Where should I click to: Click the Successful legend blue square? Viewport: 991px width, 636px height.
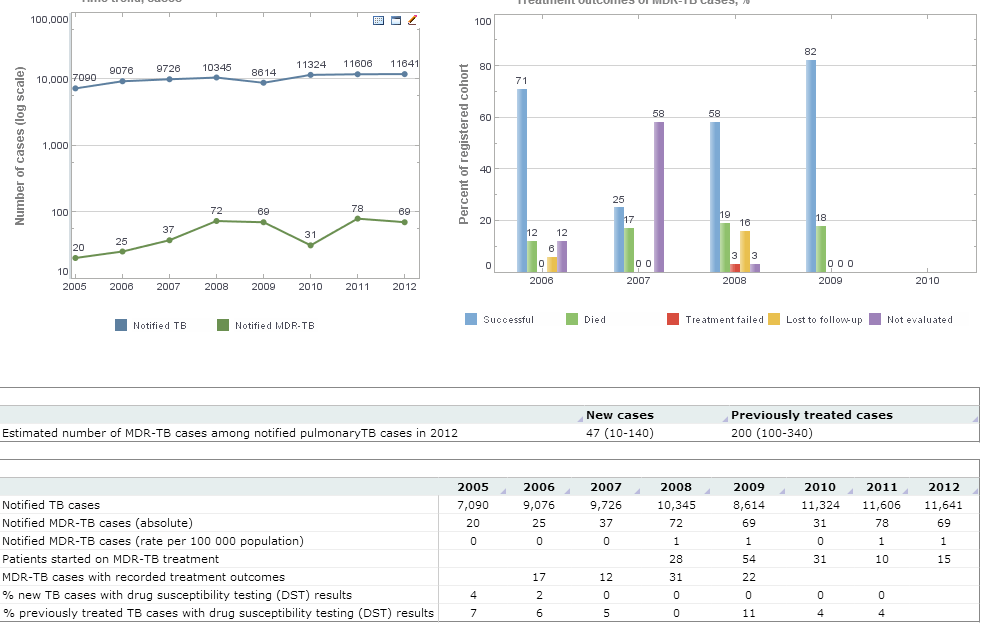point(471,319)
